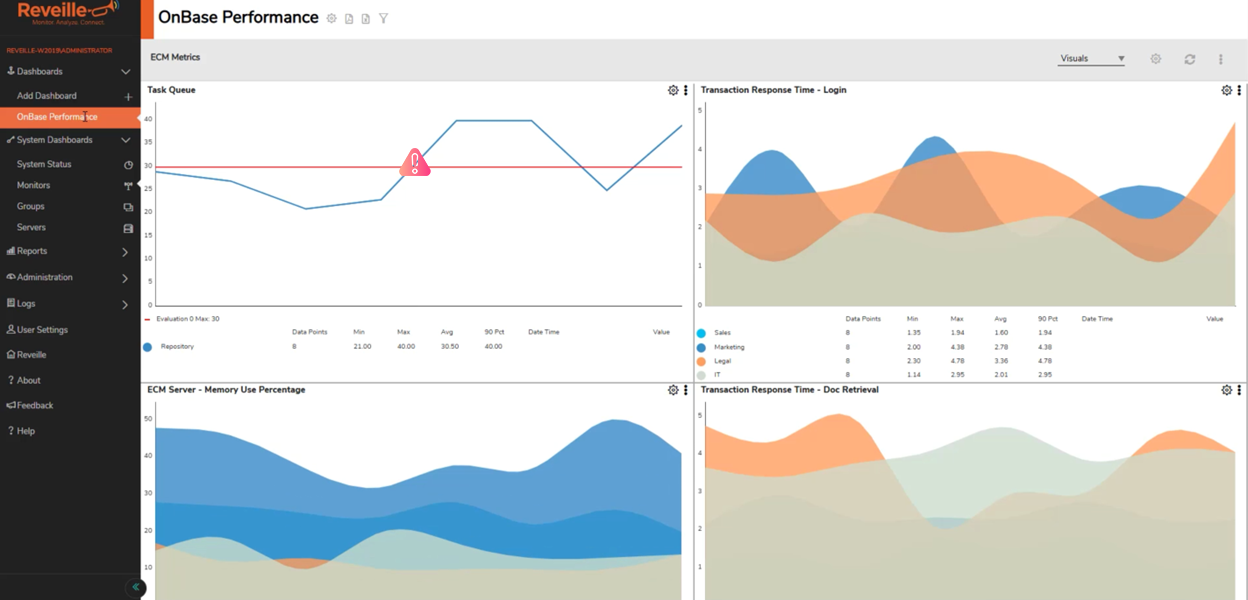Click the plus icon next to Add Dashboard
This screenshot has width=1248, height=600.
(x=128, y=97)
